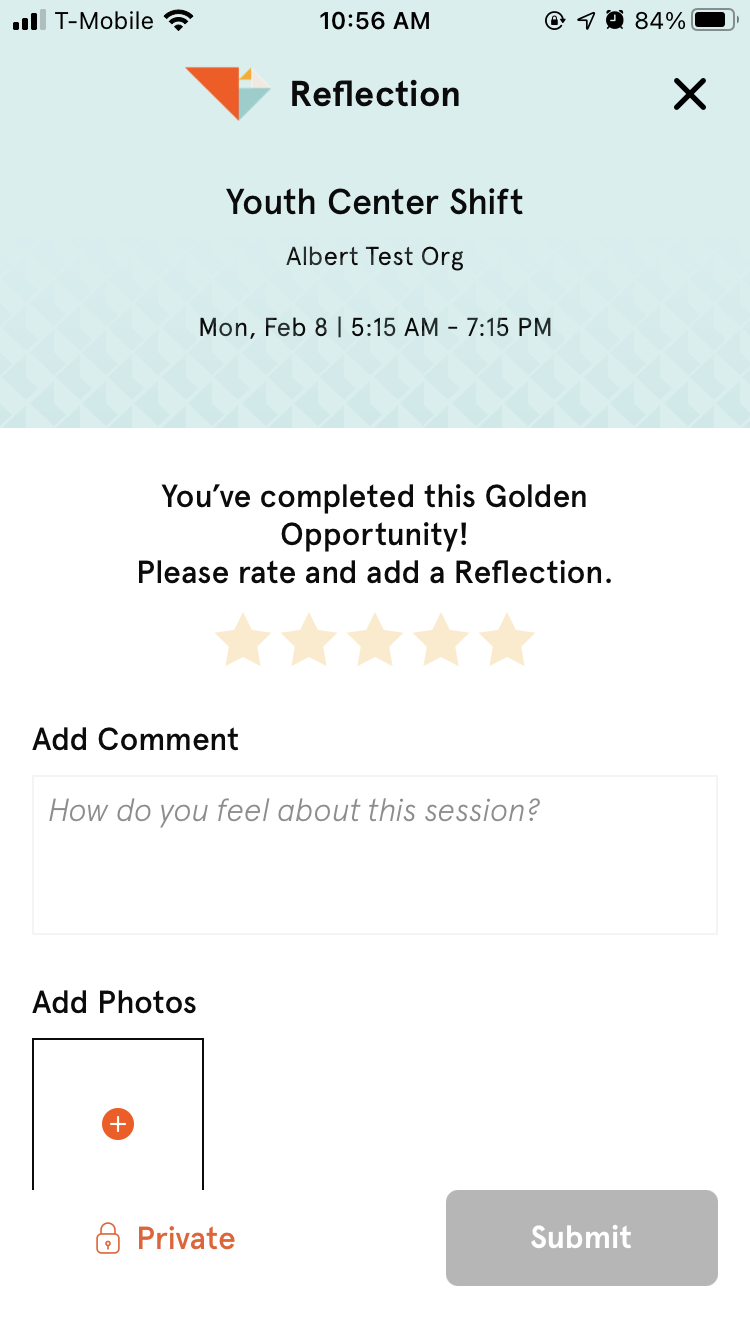Rate five stars with last star
Viewport: 750px width, 1334px height.
click(x=508, y=640)
